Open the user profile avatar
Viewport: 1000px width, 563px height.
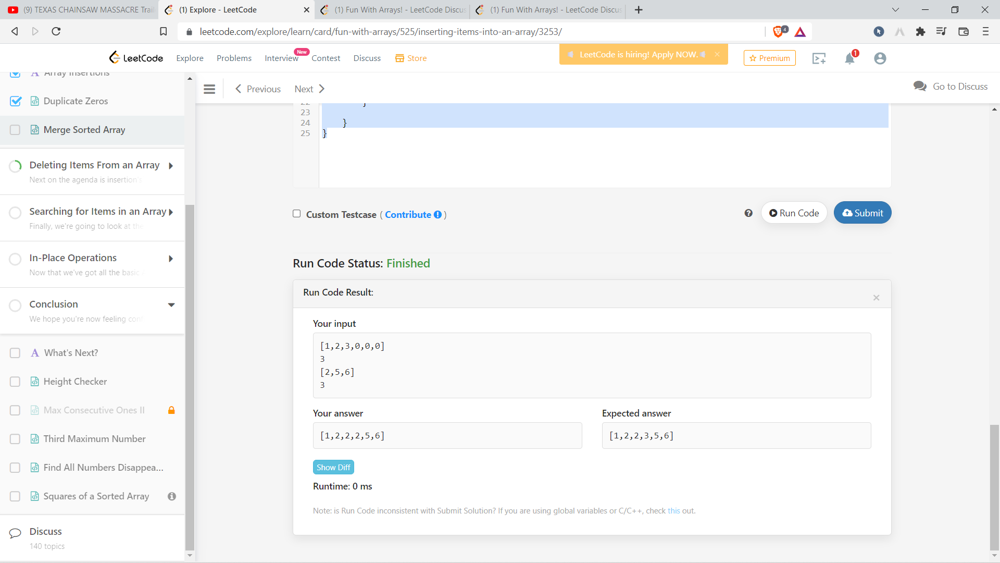point(880,58)
